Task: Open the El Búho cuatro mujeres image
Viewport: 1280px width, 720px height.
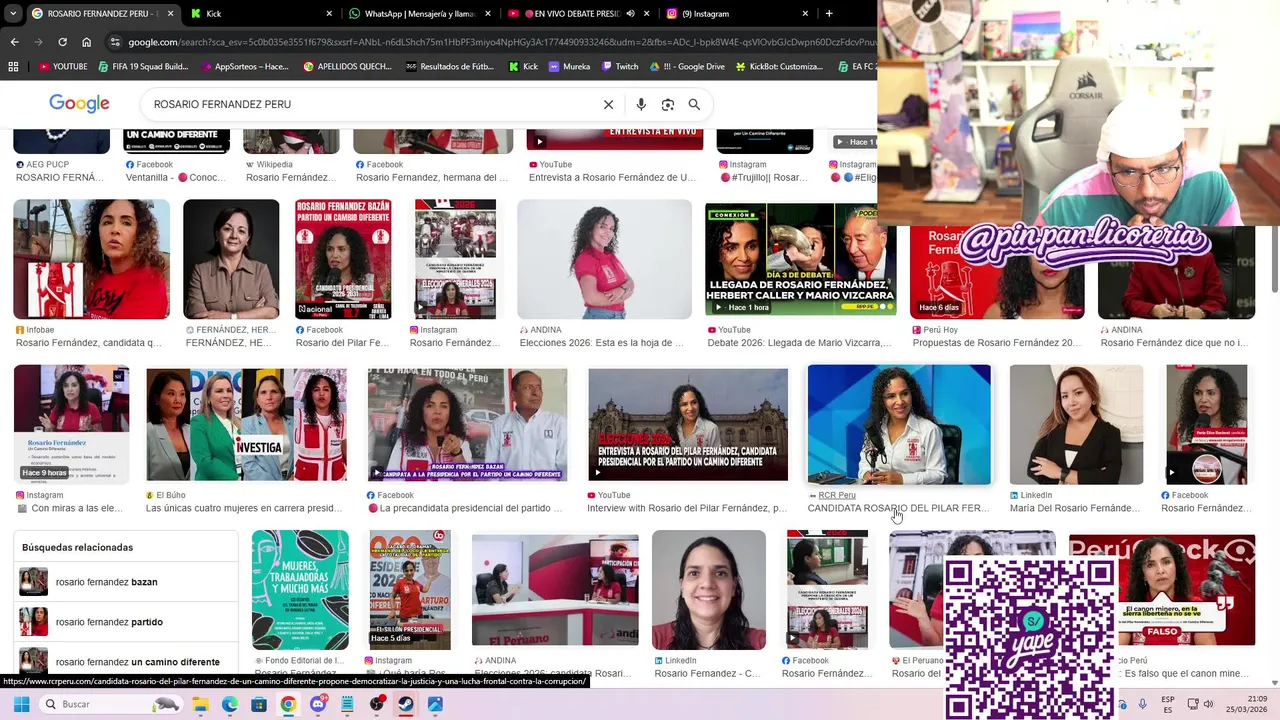Action: 246,424
